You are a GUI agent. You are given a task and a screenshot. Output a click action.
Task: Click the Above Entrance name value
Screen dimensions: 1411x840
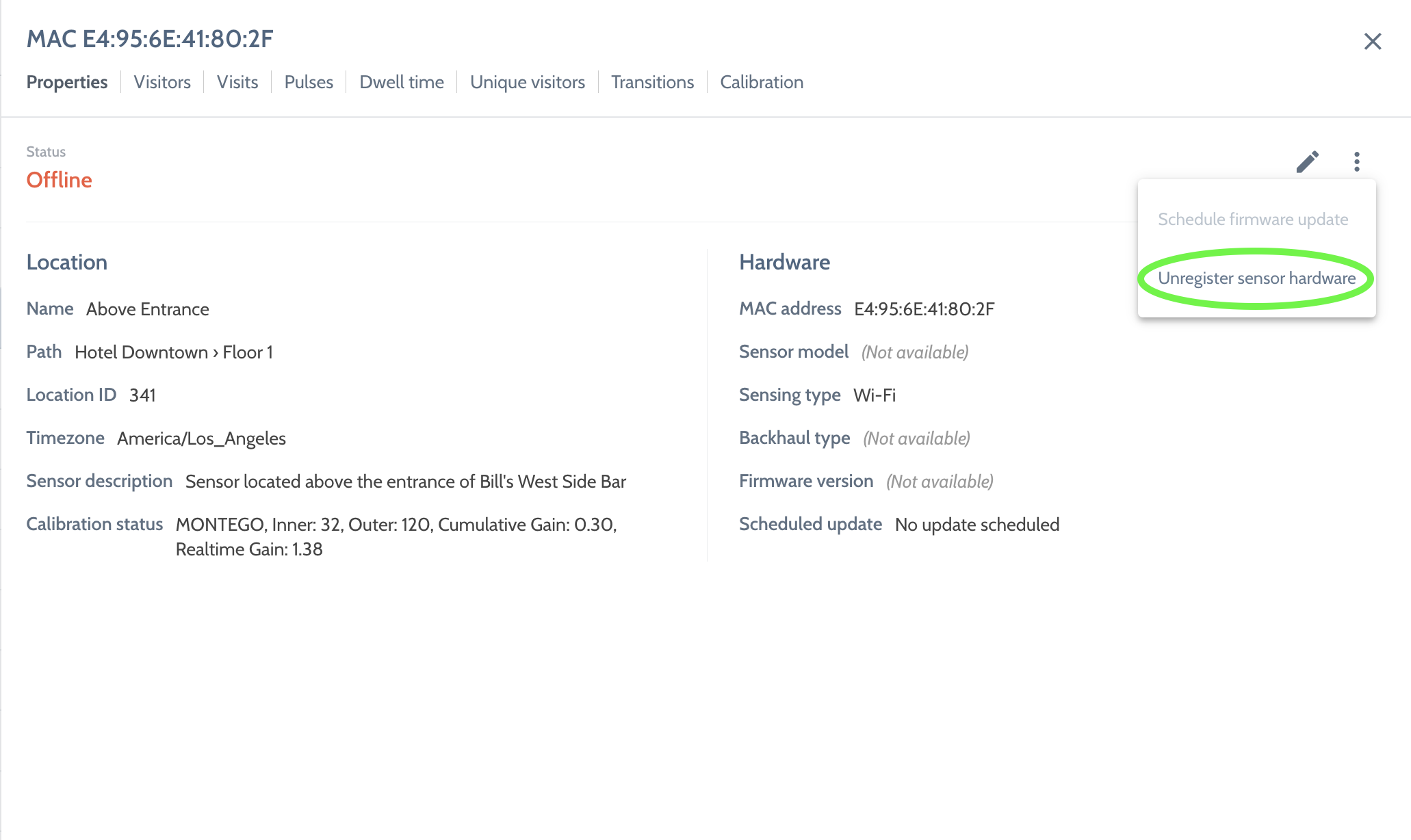pos(147,309)
